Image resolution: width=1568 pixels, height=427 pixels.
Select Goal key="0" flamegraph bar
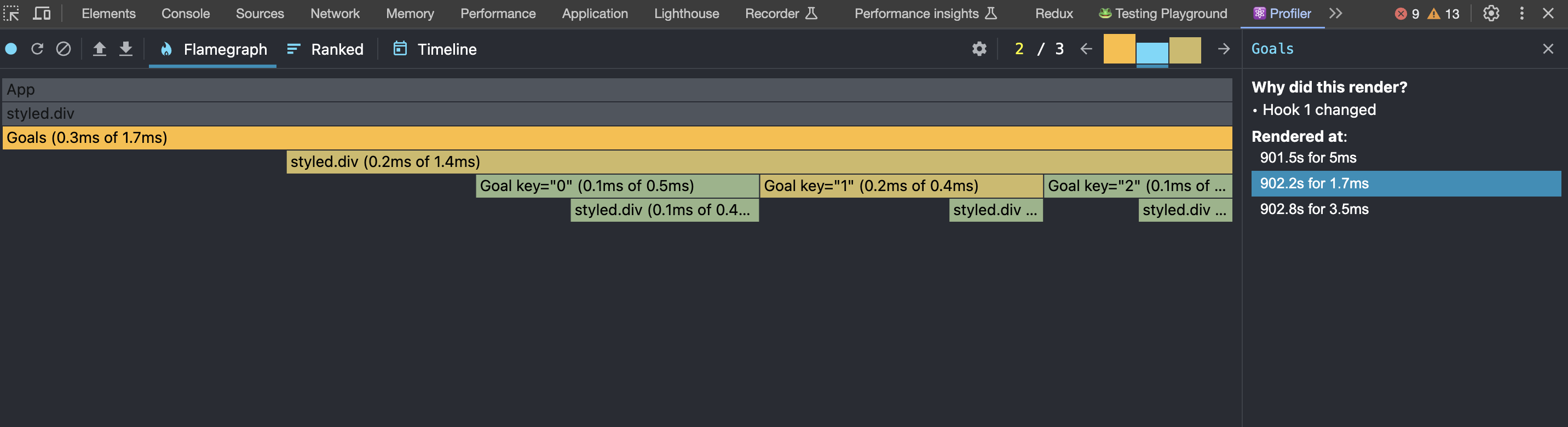(617, 186)
